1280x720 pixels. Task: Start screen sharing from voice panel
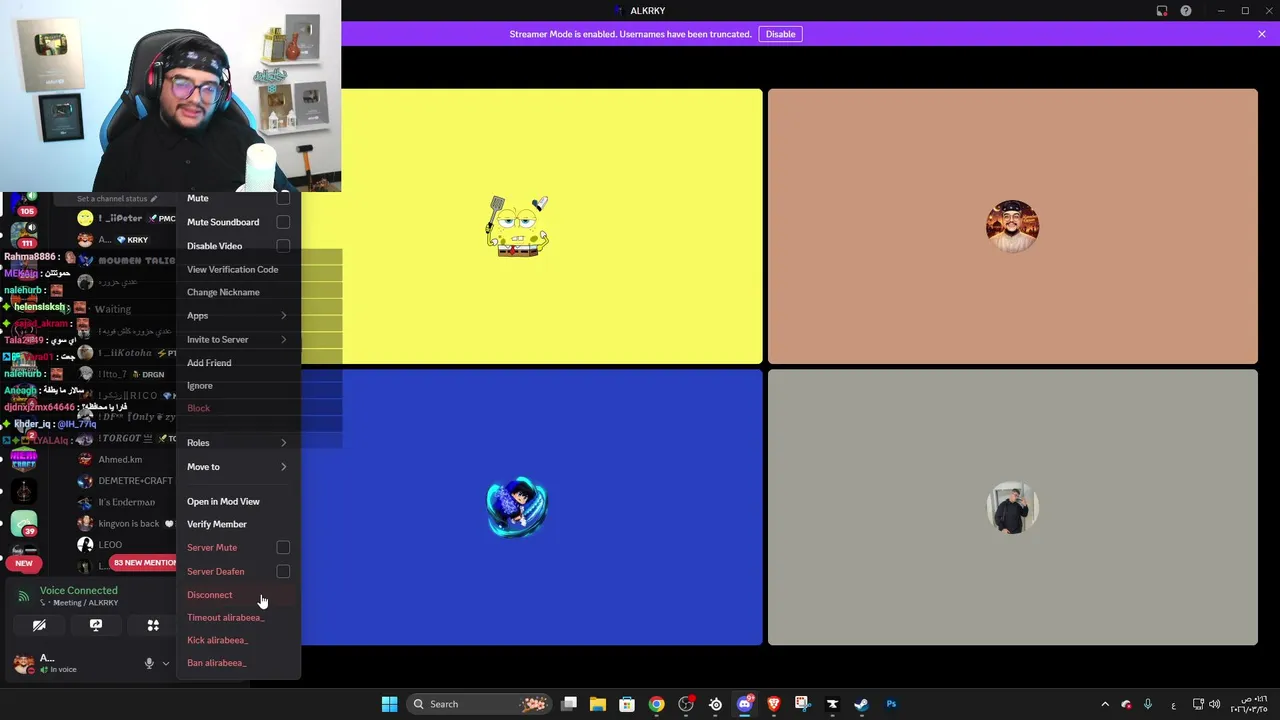tap(96, 625)
